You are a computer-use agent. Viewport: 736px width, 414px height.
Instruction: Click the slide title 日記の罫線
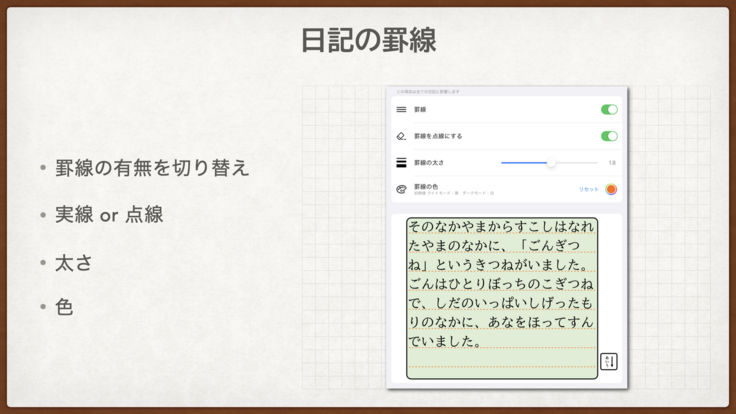[x=368, y=40]
